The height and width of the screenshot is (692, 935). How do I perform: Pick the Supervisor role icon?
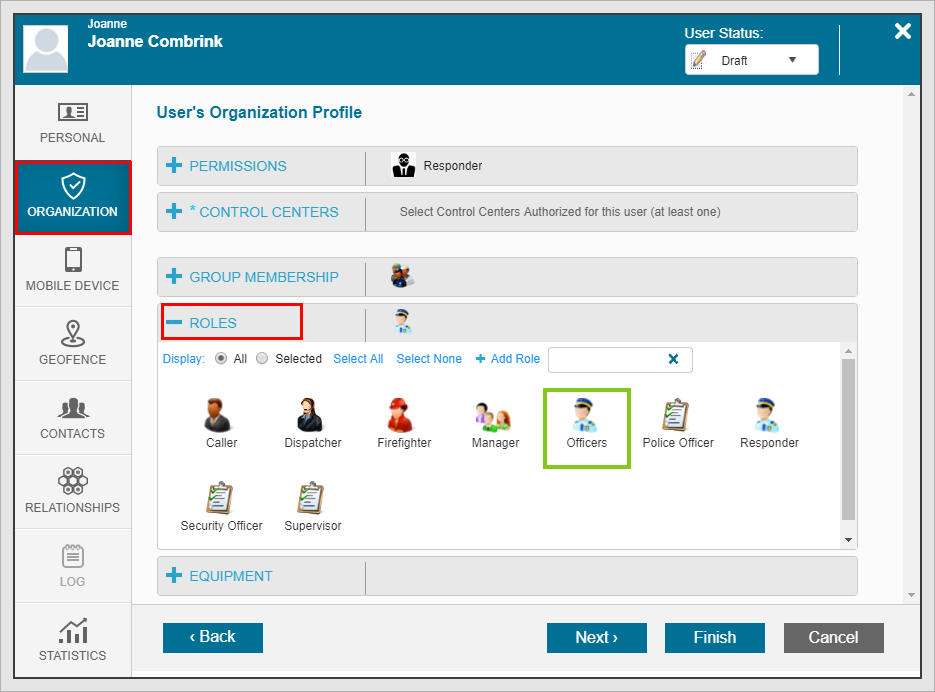click(312, 498)
